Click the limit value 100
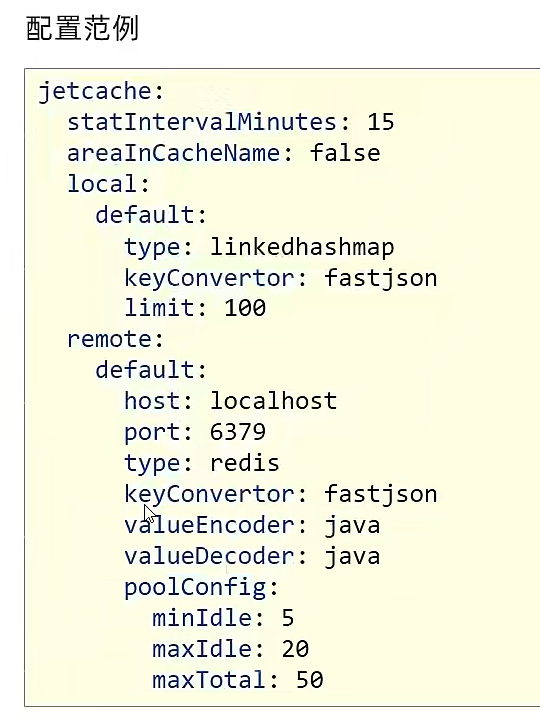 245,308
